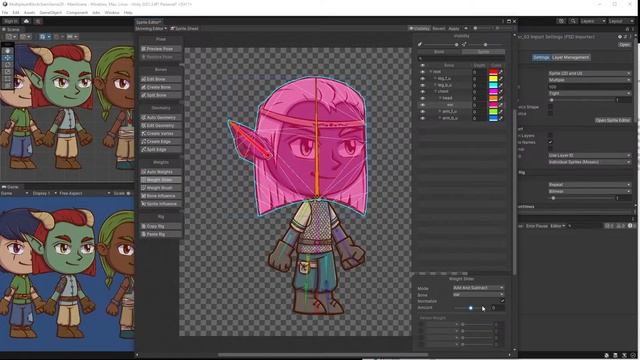Click the Sprite Sheet button

click(x=184, y=29)
